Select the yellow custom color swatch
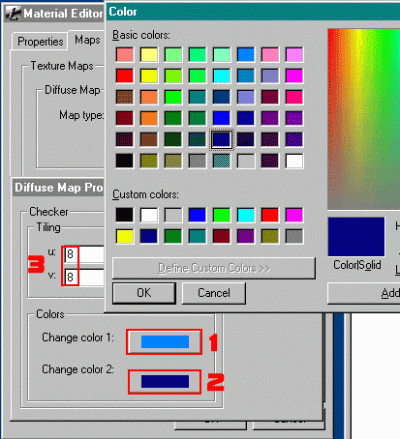 pos(125,236)
